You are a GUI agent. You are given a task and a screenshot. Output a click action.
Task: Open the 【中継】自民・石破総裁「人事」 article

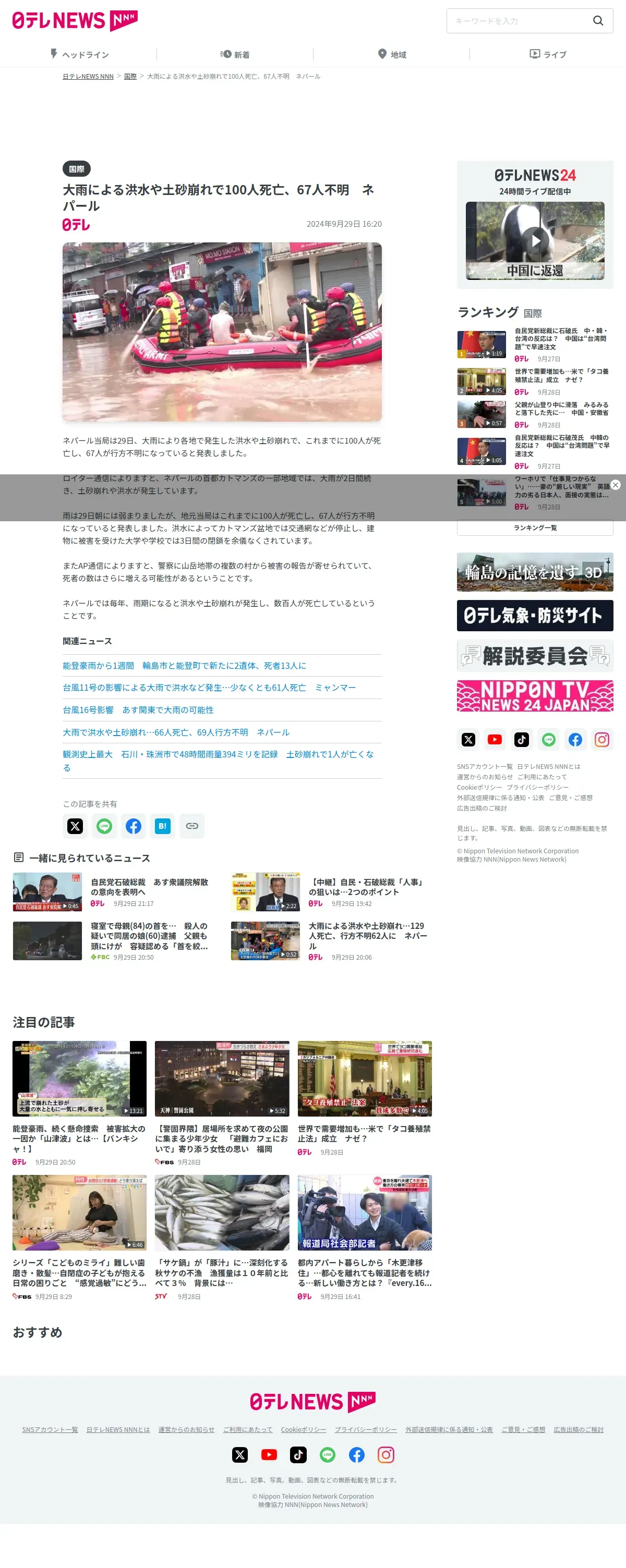pyautogui.click(x=330, y=892)
